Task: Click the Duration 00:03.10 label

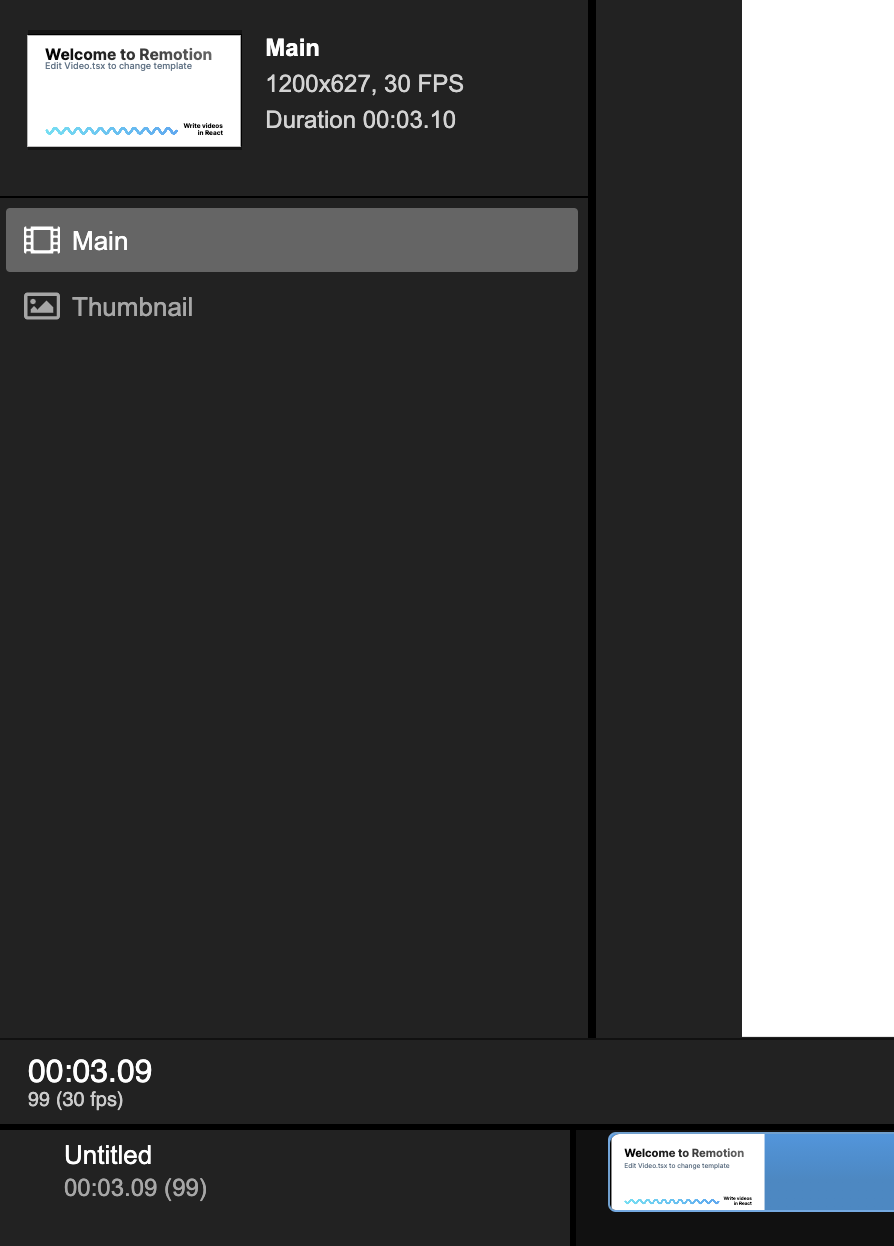Action: (361, 120)
